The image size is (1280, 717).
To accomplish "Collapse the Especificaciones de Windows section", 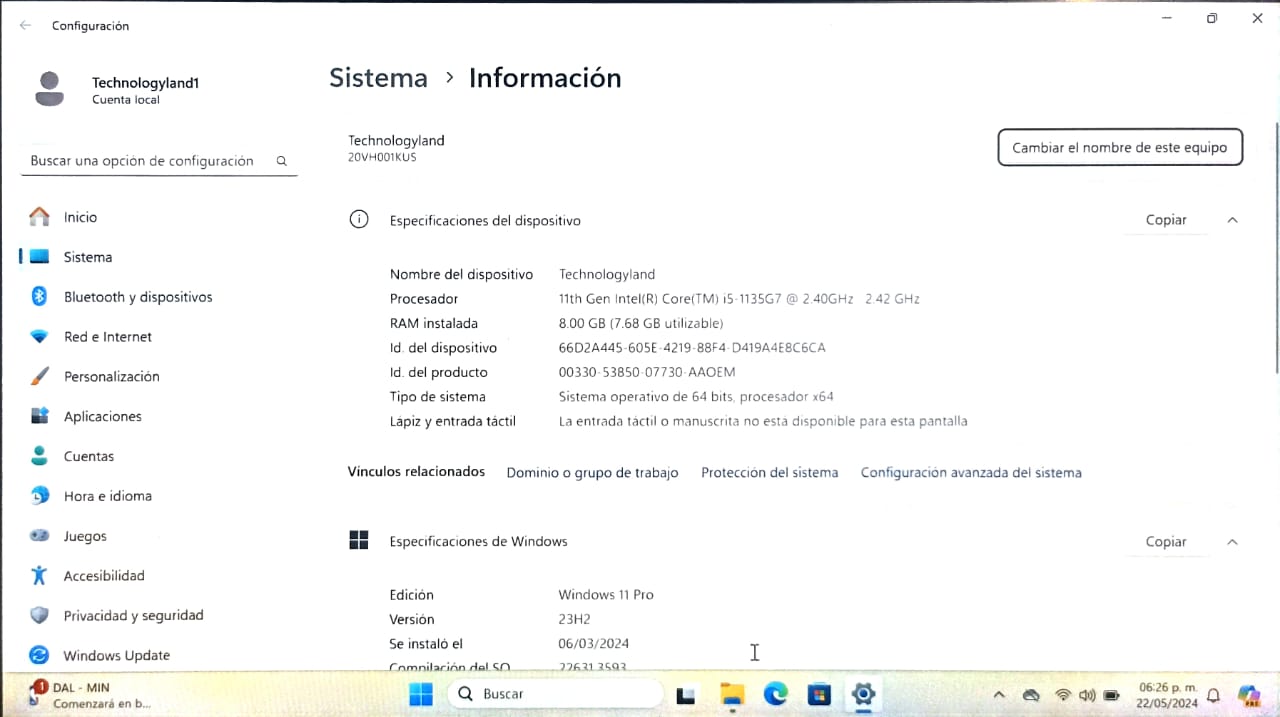I will pyautogui.click(x=1232, y=542).
